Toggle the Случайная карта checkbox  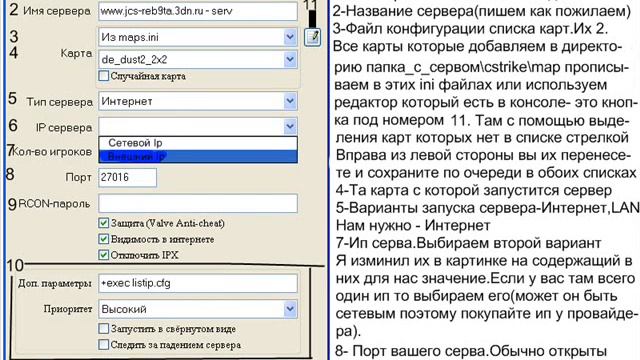tap(104, 76)
